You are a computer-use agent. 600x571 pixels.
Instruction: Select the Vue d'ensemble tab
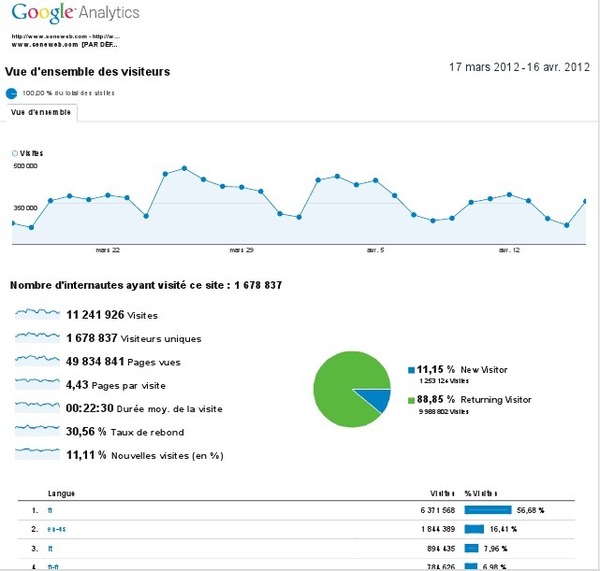pyautogui.click(x=41, y=113)
